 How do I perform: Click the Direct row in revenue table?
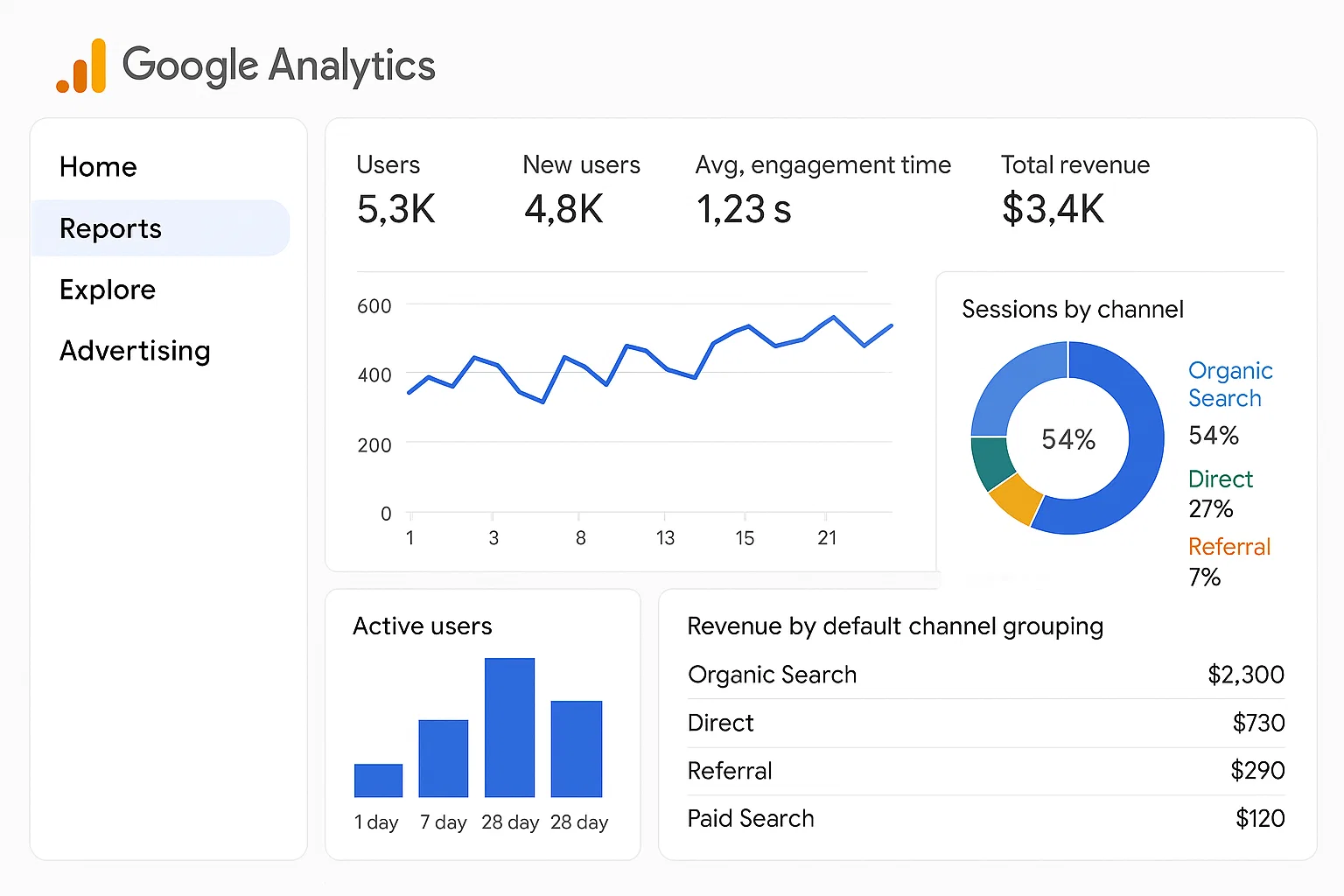[x=986, y=723]
